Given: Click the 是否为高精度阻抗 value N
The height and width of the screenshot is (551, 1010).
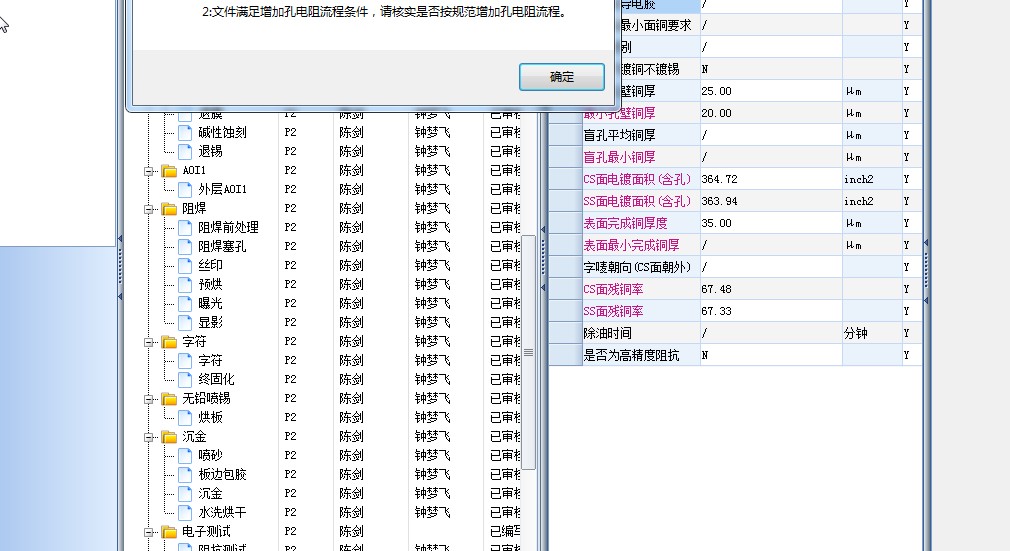Looking at the screenshot, I should click(771, 355).
